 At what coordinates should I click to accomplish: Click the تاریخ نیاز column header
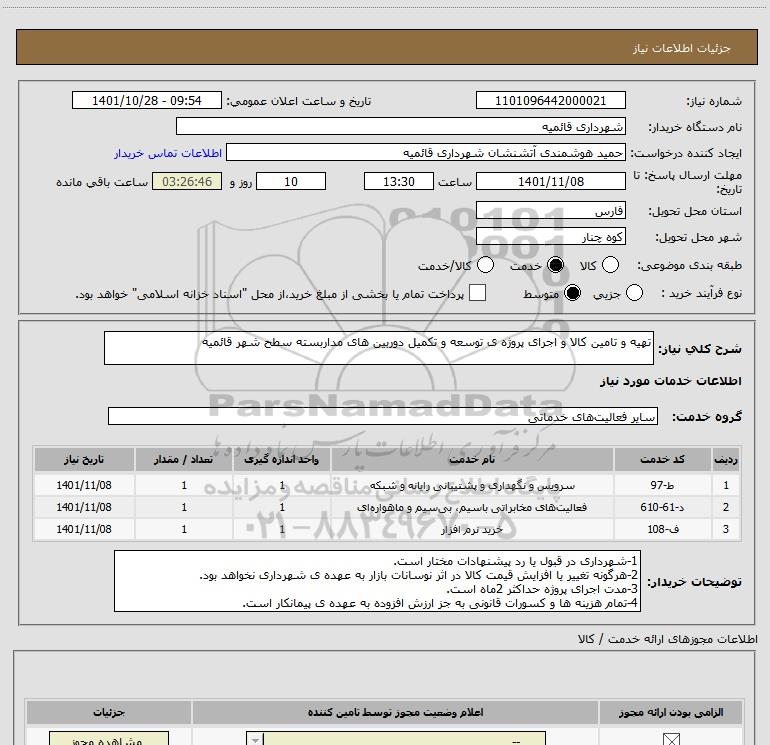(x=84, y=459)
